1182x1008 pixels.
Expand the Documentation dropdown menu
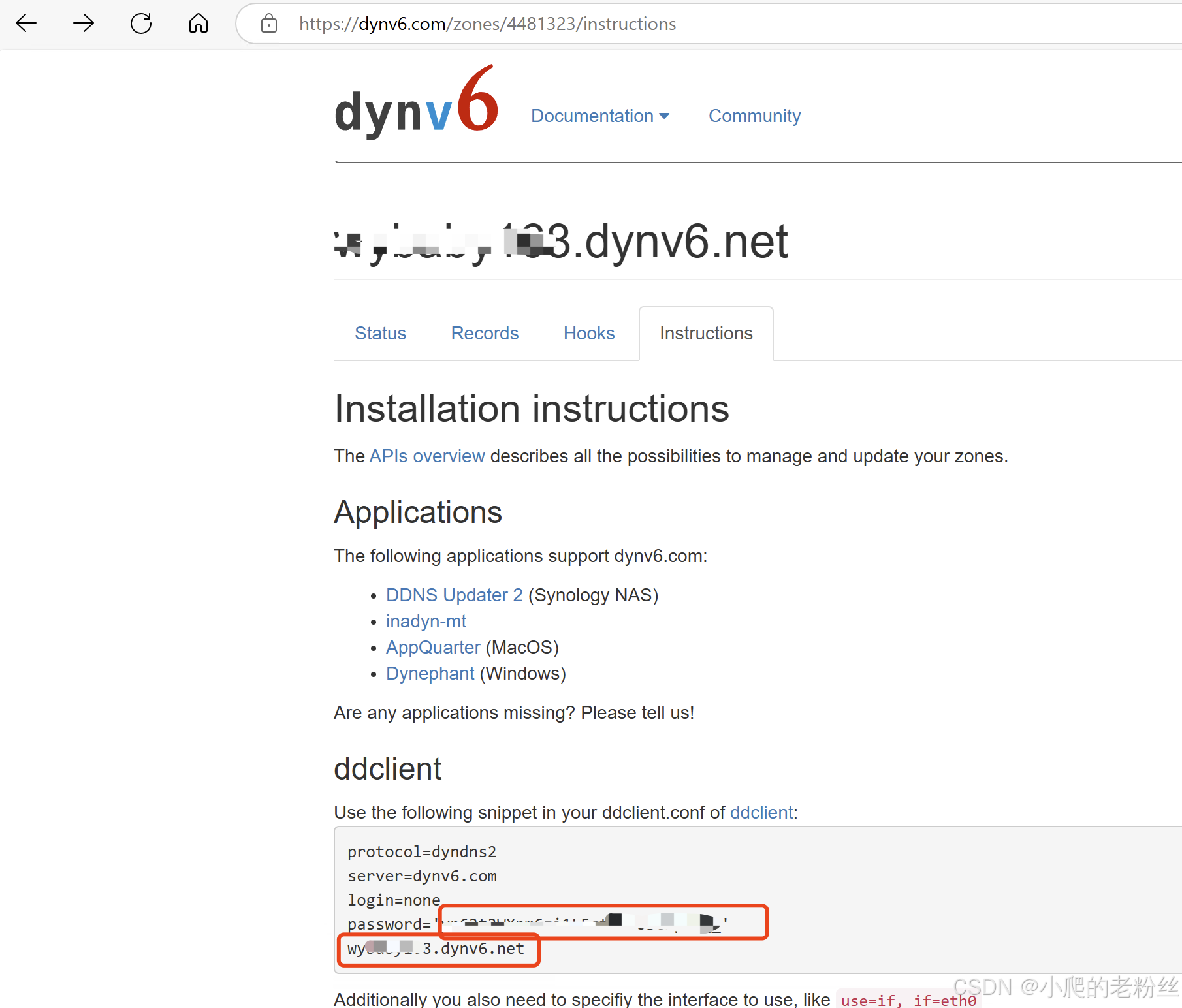(600, 116)
